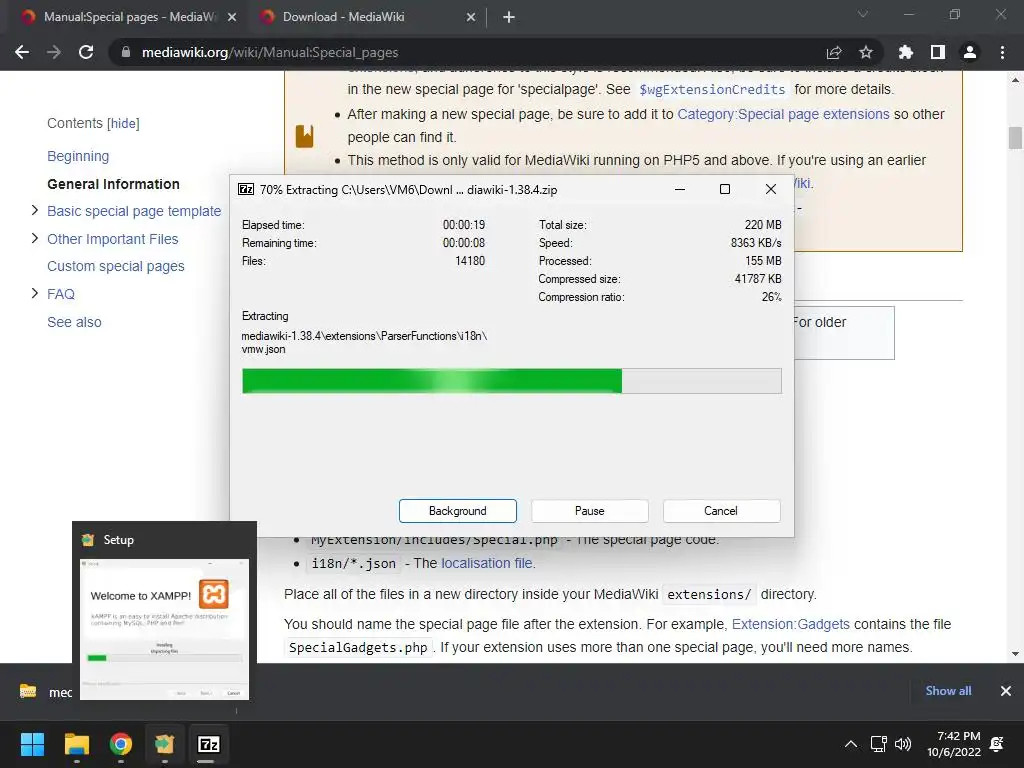1024x768 pixels.
Task: Go to Custom special pages section
Action: (116, 266)
